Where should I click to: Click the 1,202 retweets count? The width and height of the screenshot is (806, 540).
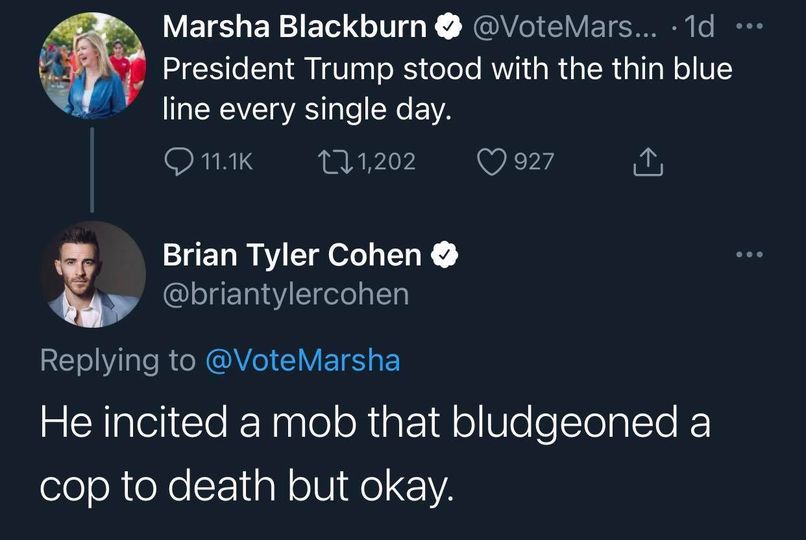click(x=385, y=161)
